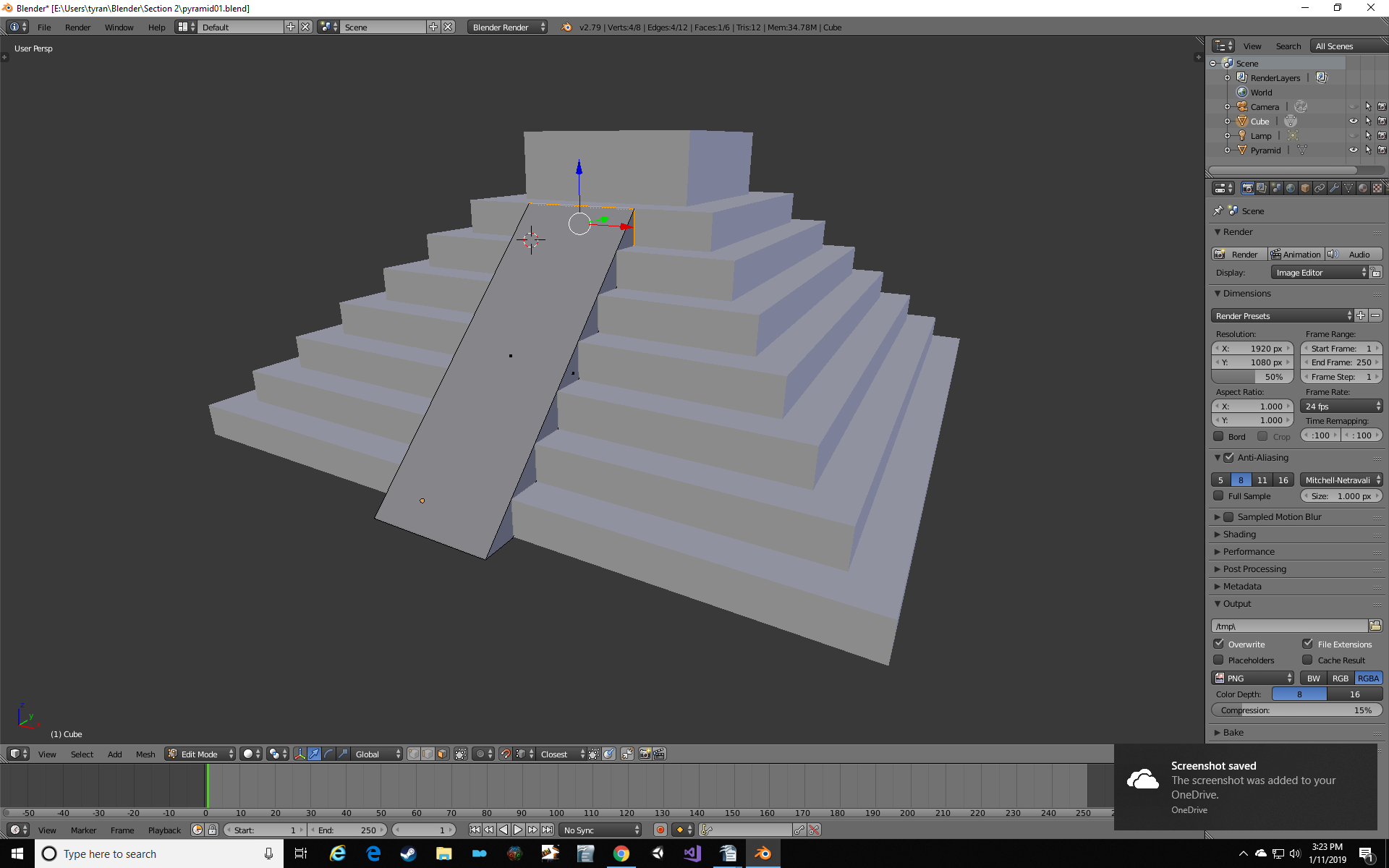This screenshot has width=1389, height=868.
Task: Open the Edit Mode dropdown
Action: click(200, 754)
